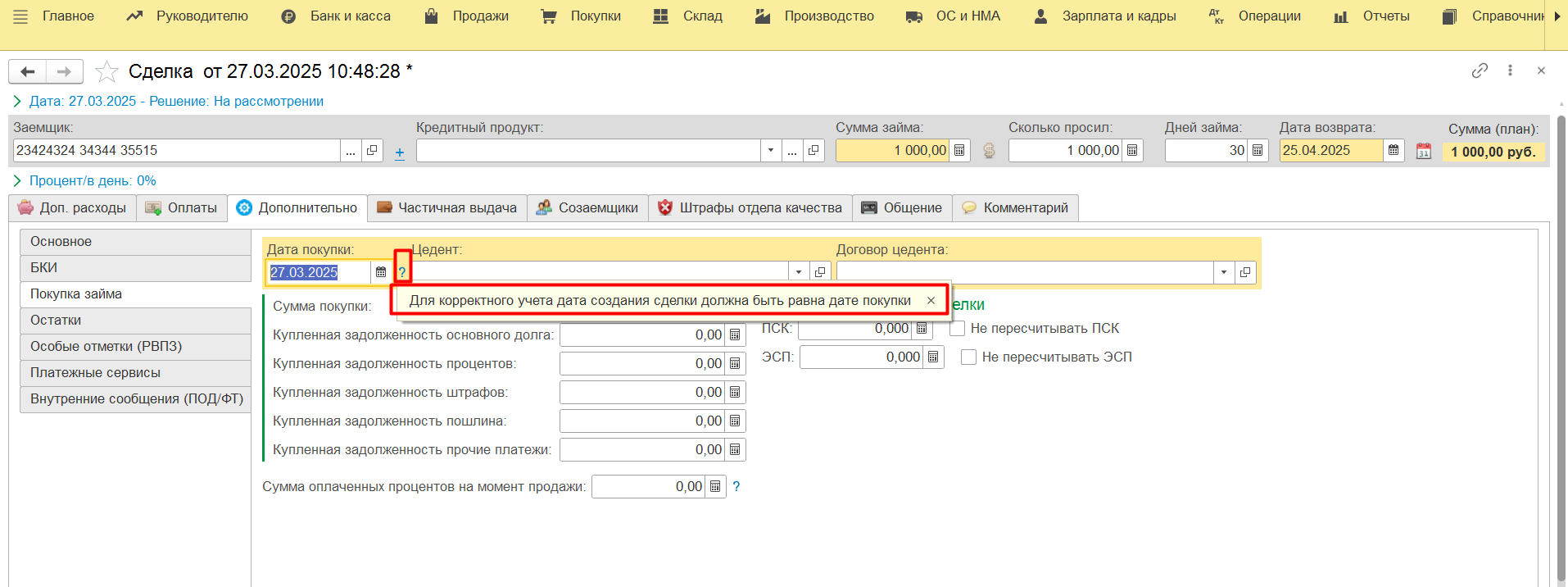Click the question mark hint near Дата покупки
1568x587 pixels.
401,272
